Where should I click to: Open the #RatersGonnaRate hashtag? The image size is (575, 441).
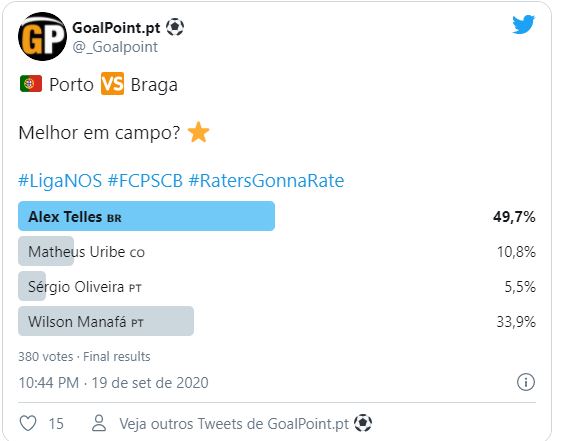coord(266,180)
